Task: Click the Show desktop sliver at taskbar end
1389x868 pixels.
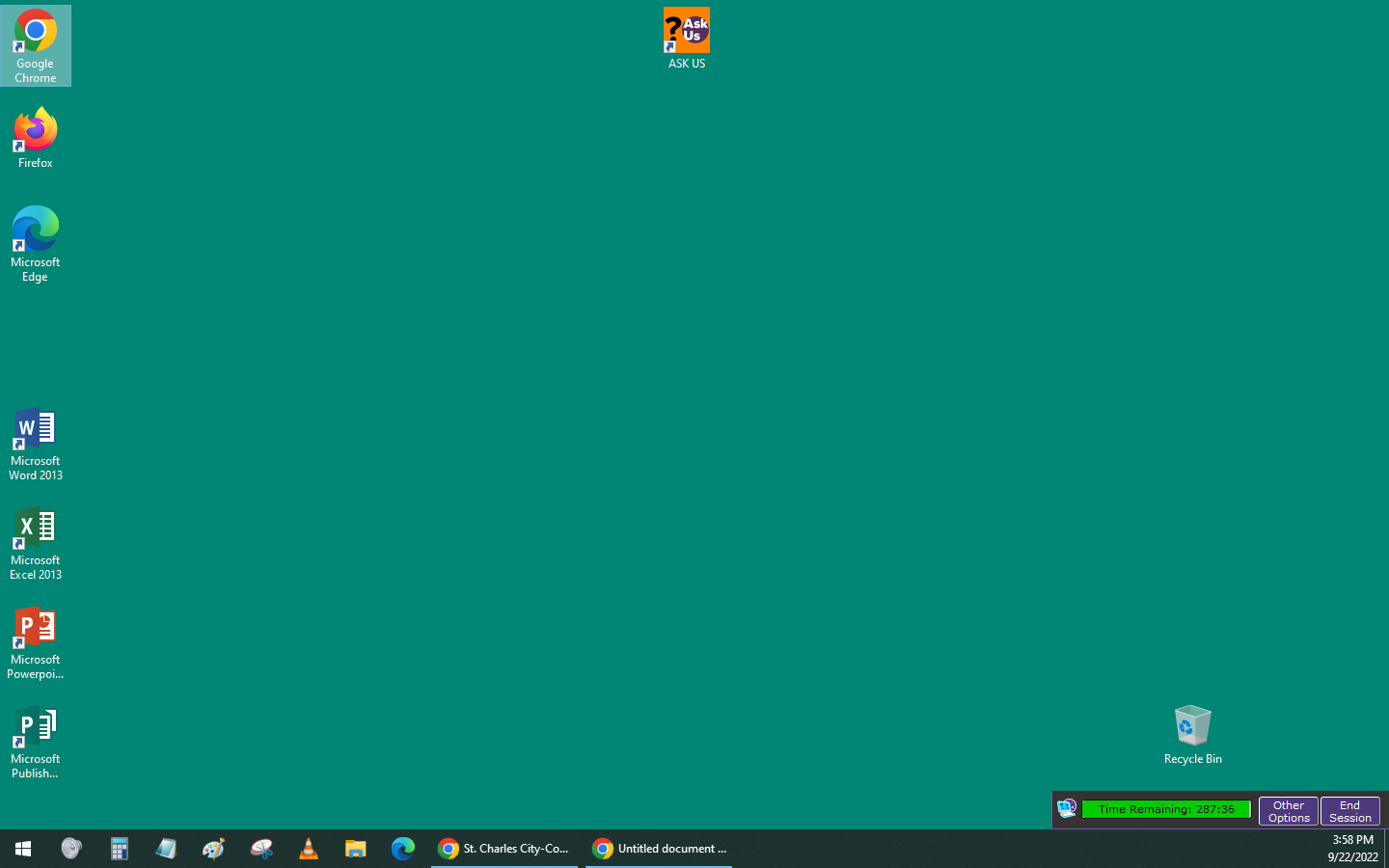Action: pos(1386,849)
